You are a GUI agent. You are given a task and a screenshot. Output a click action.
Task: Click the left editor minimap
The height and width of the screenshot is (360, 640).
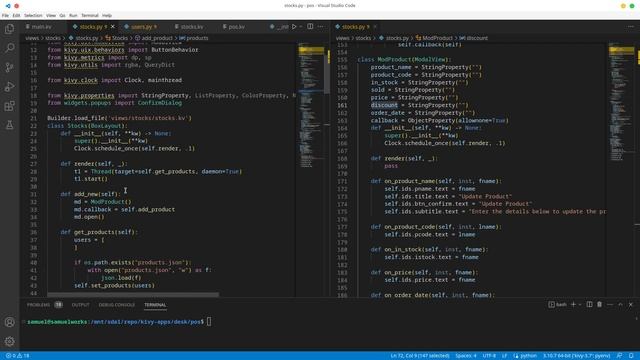(311, 169)
